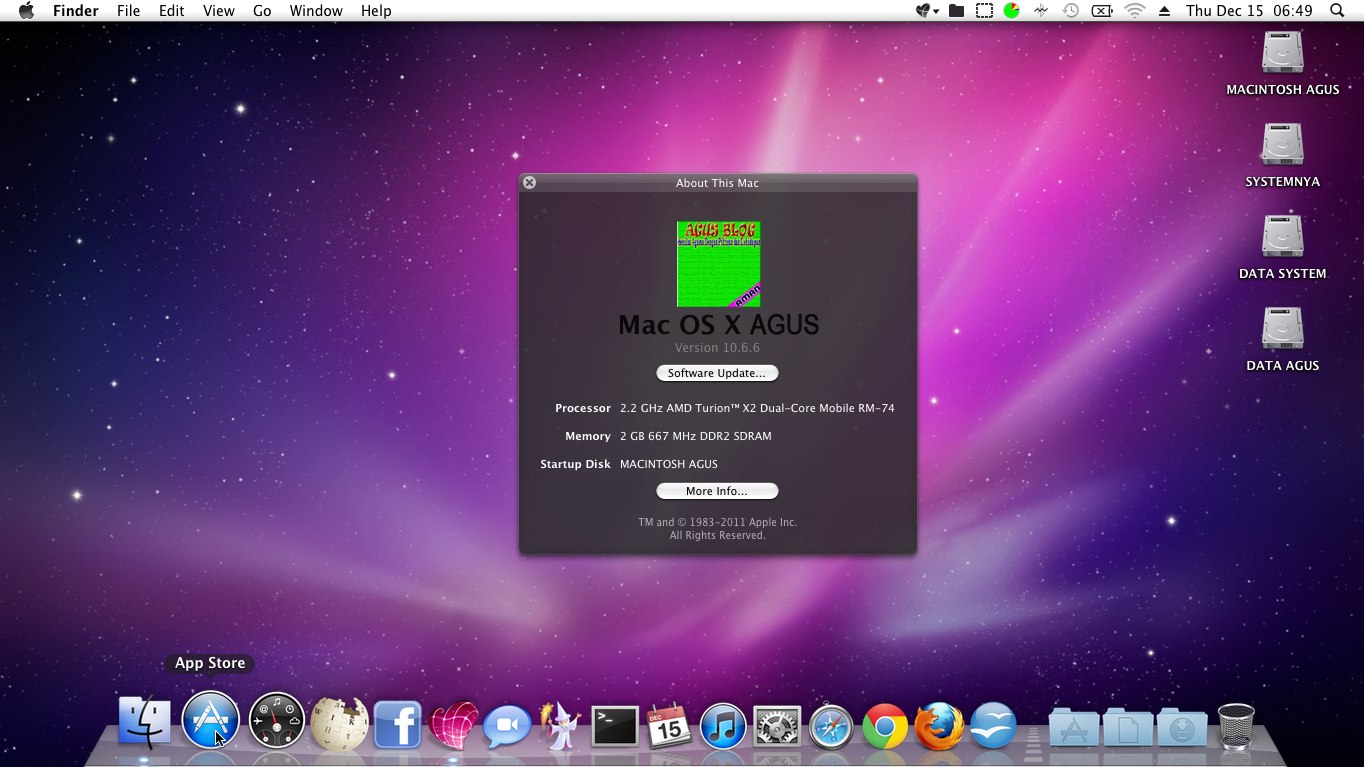Launch iTunes from the Dock
Viewport: 1364px width, 767px height.
pos(723,726)
